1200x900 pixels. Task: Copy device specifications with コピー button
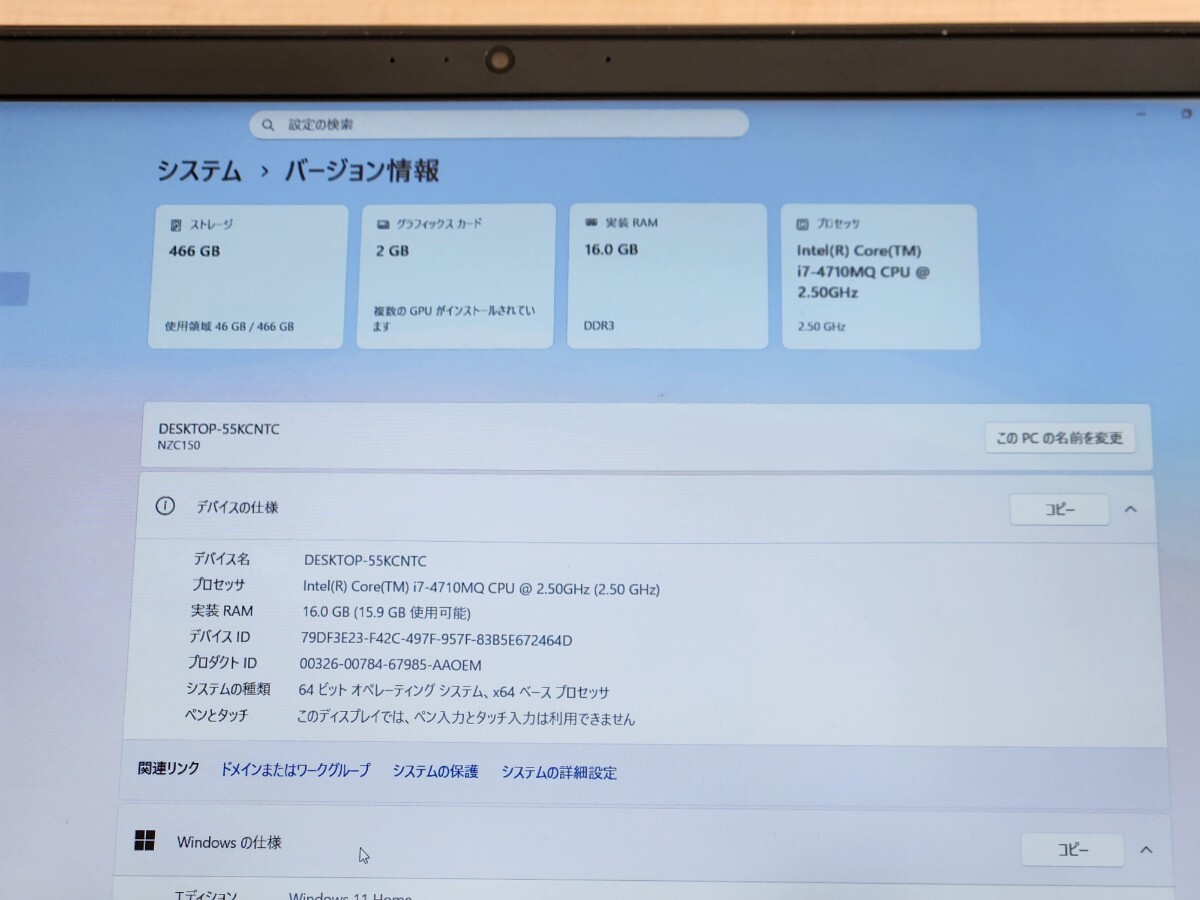tap(1059, 509)
